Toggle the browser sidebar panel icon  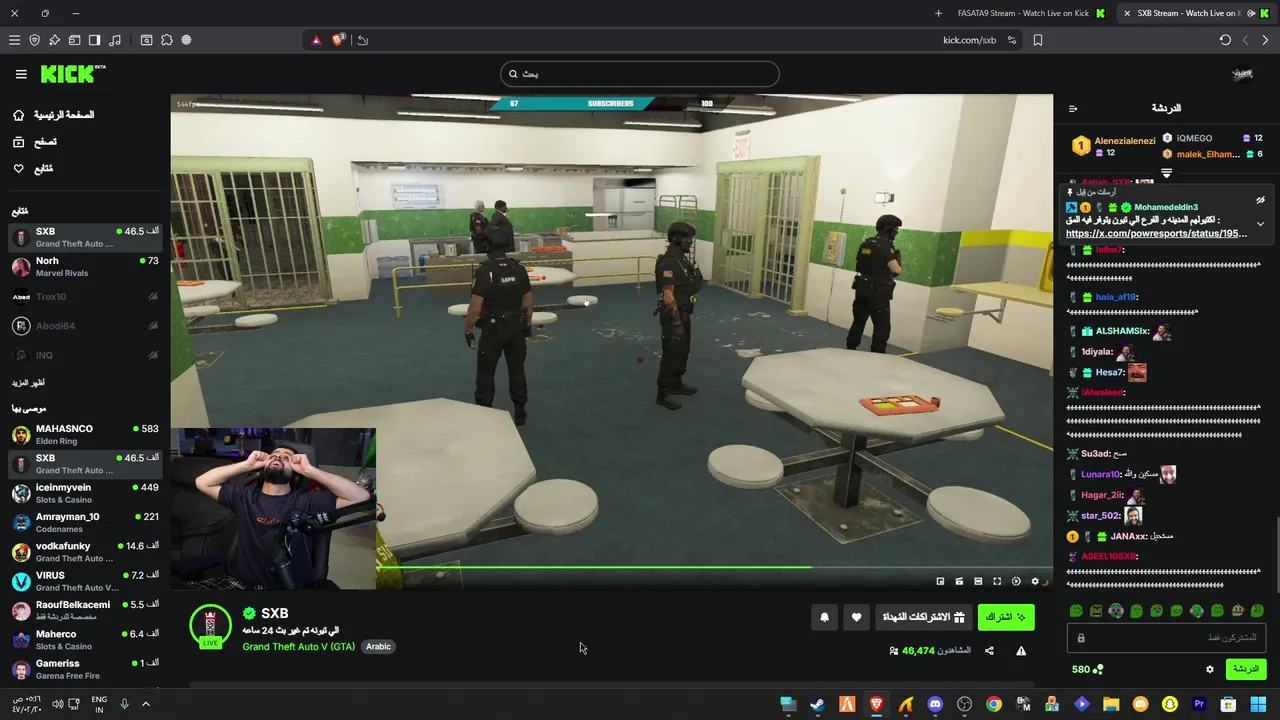tap(94, 40)
